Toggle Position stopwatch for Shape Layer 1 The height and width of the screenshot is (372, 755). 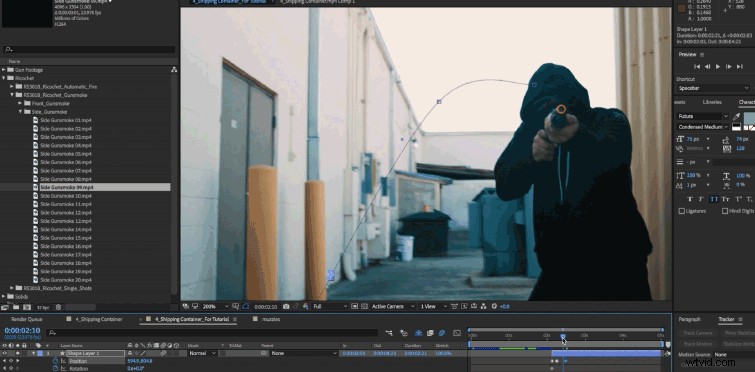(55, 361)
